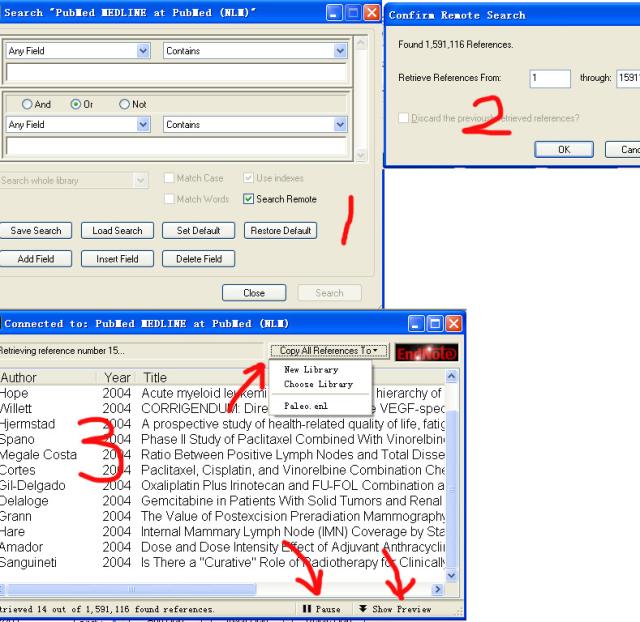Toggle the Search Remote checkbox

click(x=248, y=199)
